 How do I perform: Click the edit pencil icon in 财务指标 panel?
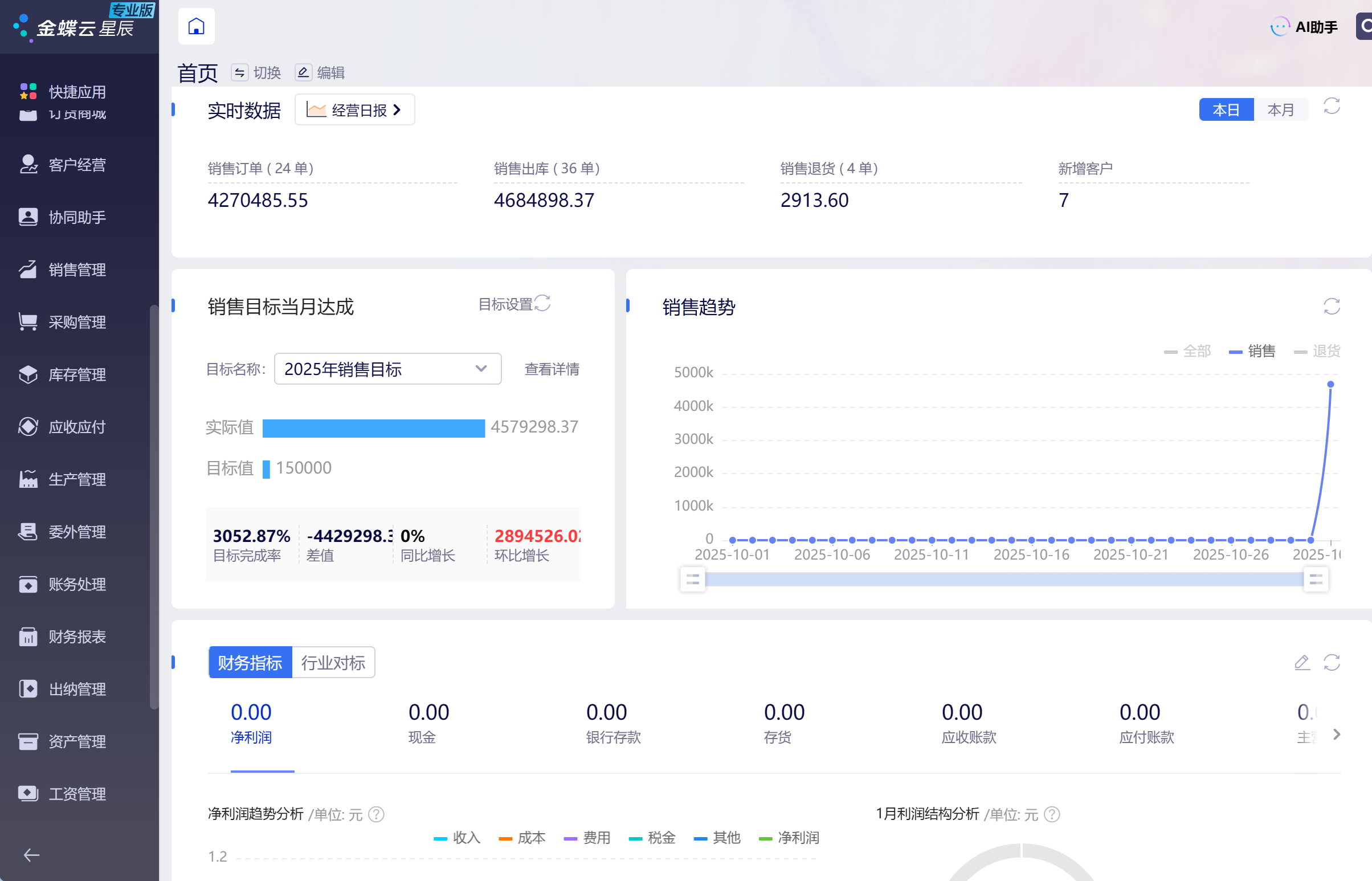[1302, 663]
